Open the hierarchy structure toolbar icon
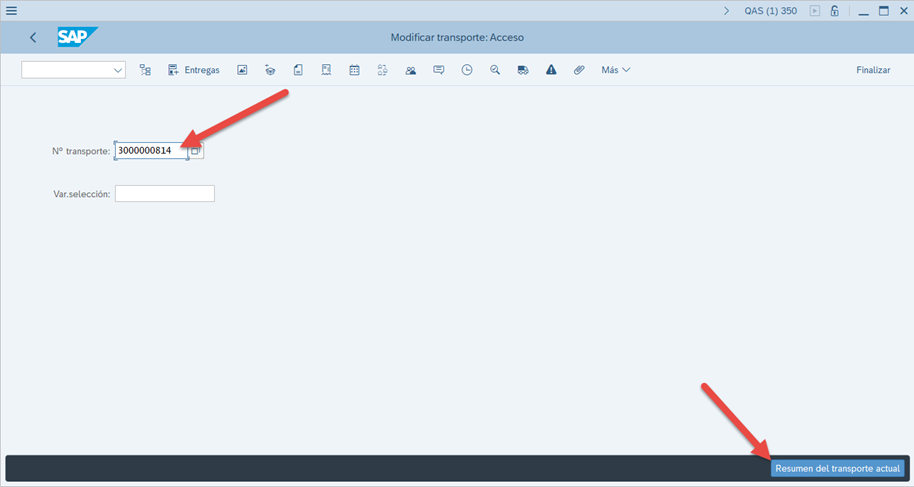 (145, 70)
